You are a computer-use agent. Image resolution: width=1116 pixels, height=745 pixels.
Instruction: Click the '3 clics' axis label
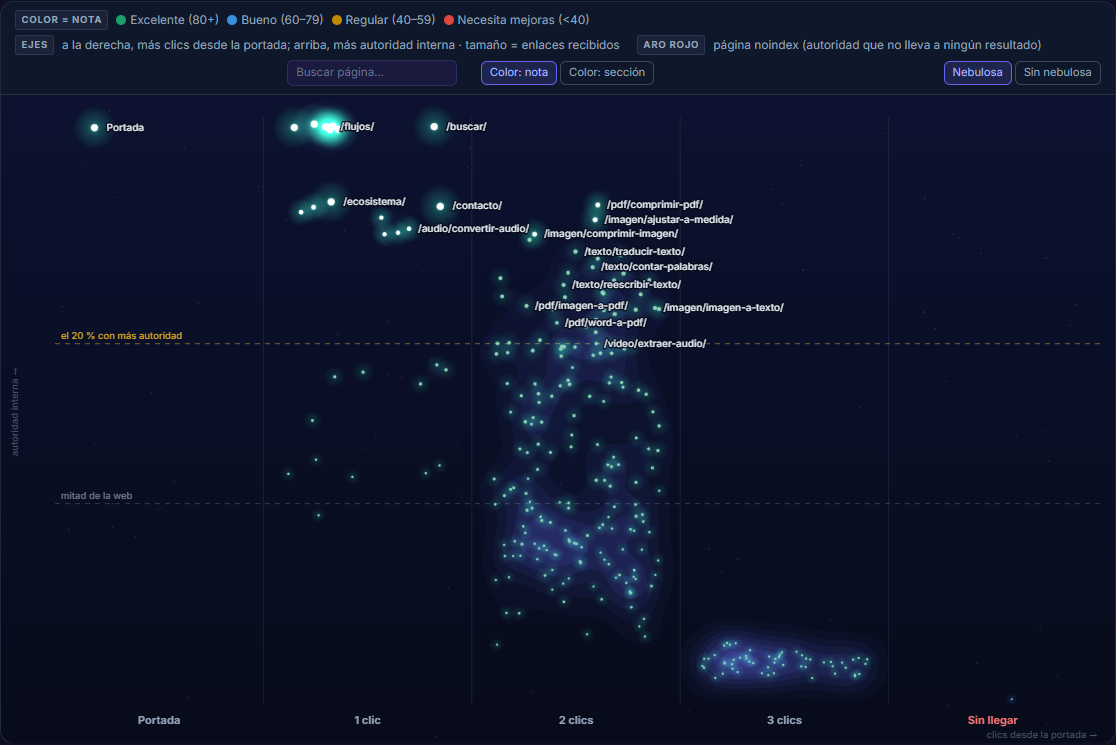784,720
